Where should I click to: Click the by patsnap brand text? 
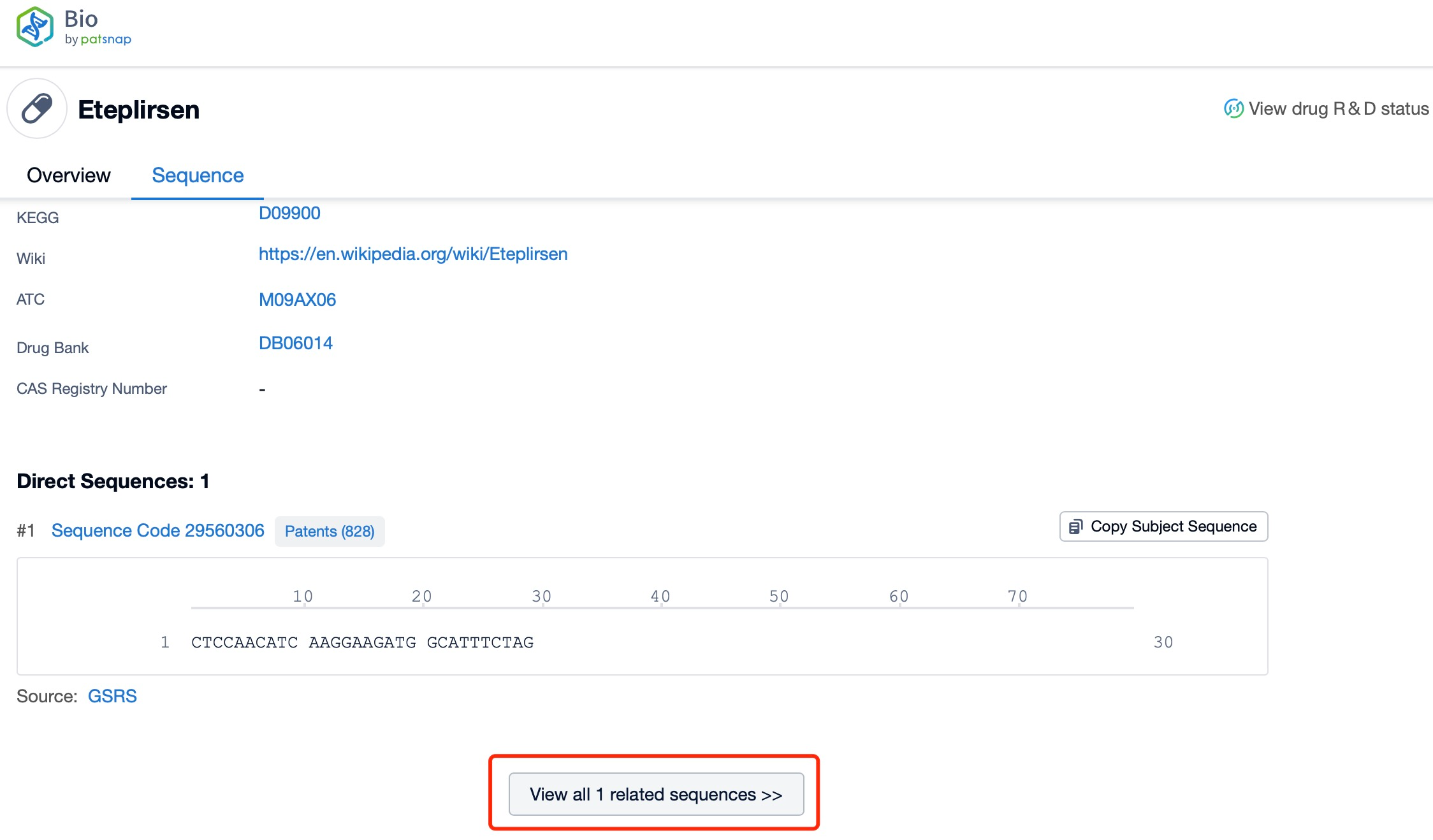pyautogui.click(x=98, y=40)
